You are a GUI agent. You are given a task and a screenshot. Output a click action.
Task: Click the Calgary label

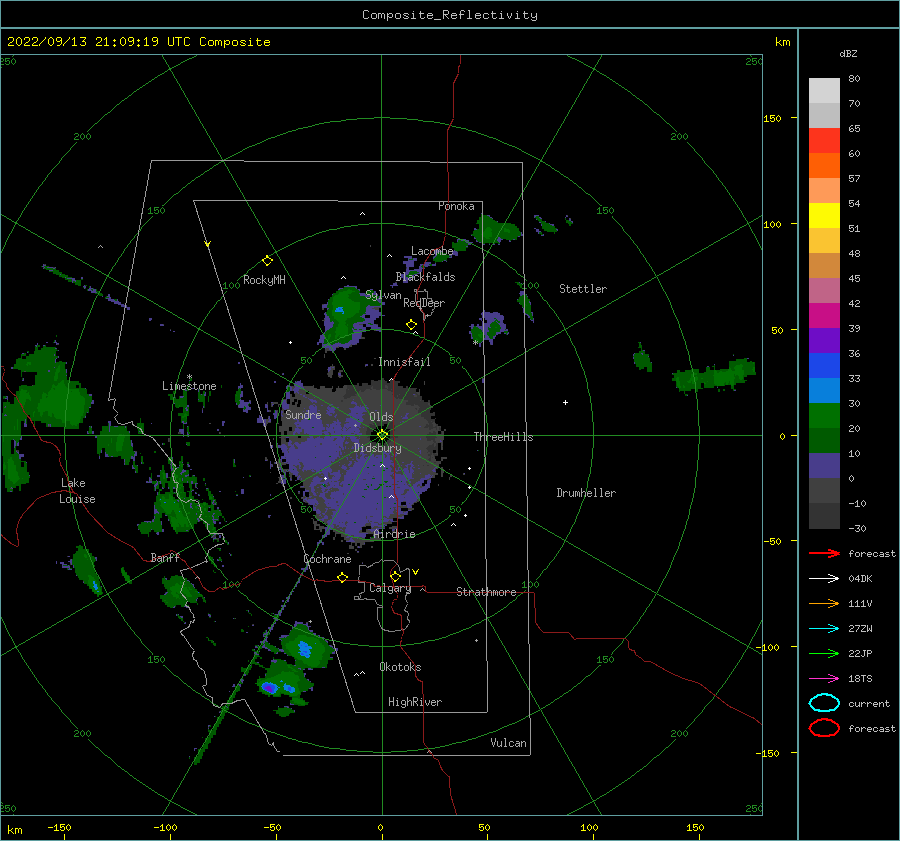tap(390, 588)
